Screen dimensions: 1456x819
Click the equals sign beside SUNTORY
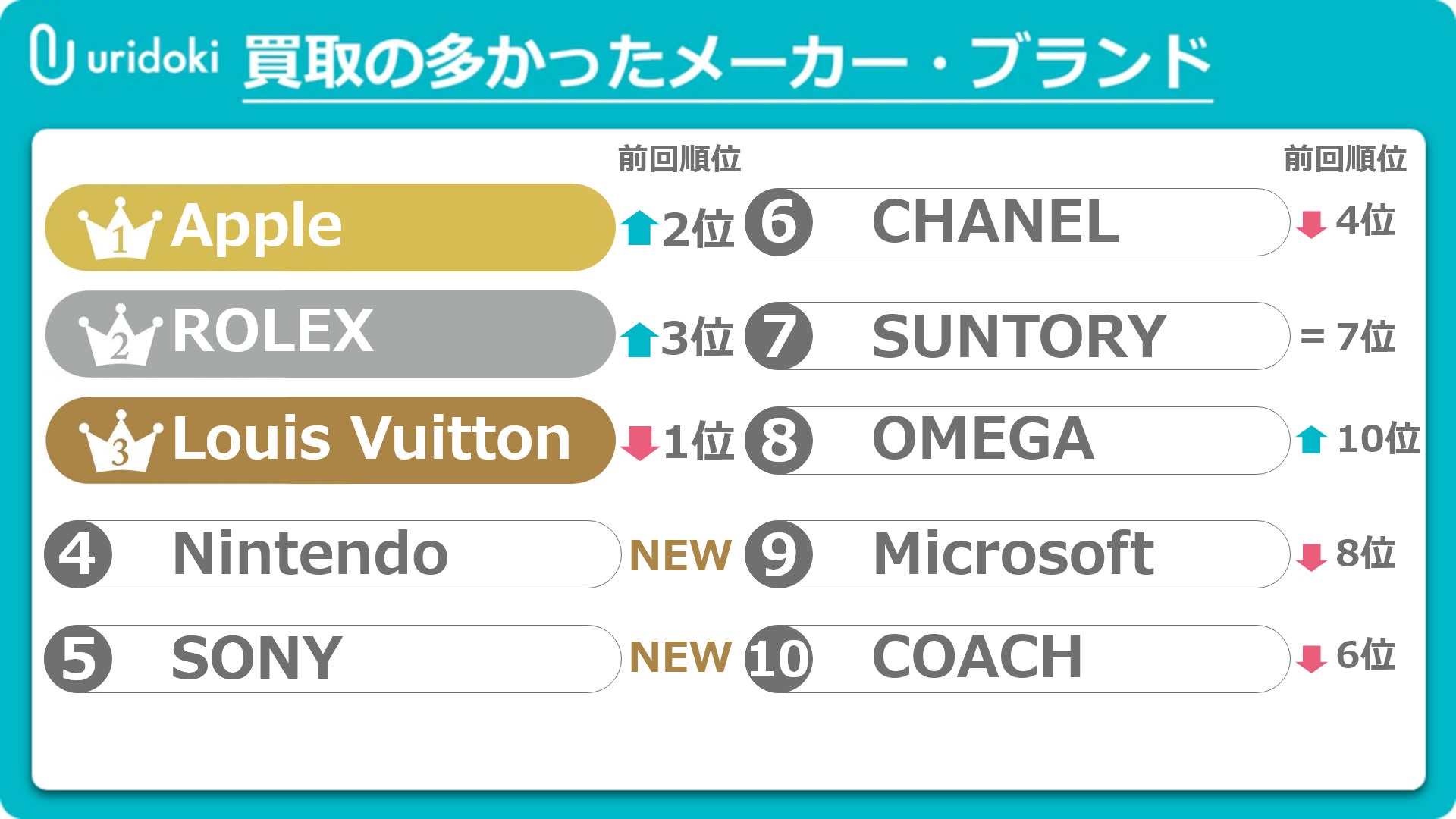[1312, 336]
